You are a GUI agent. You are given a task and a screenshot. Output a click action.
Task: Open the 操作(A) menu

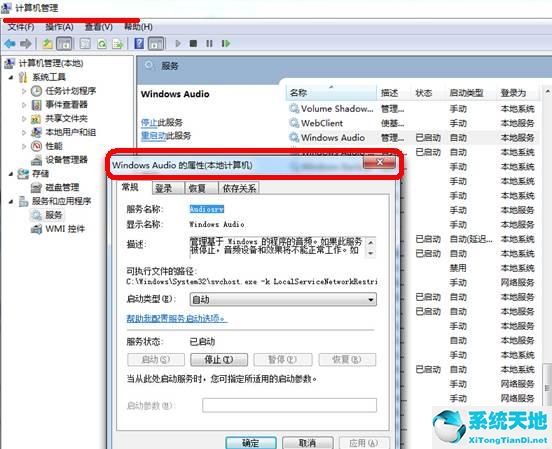point(59,27)
